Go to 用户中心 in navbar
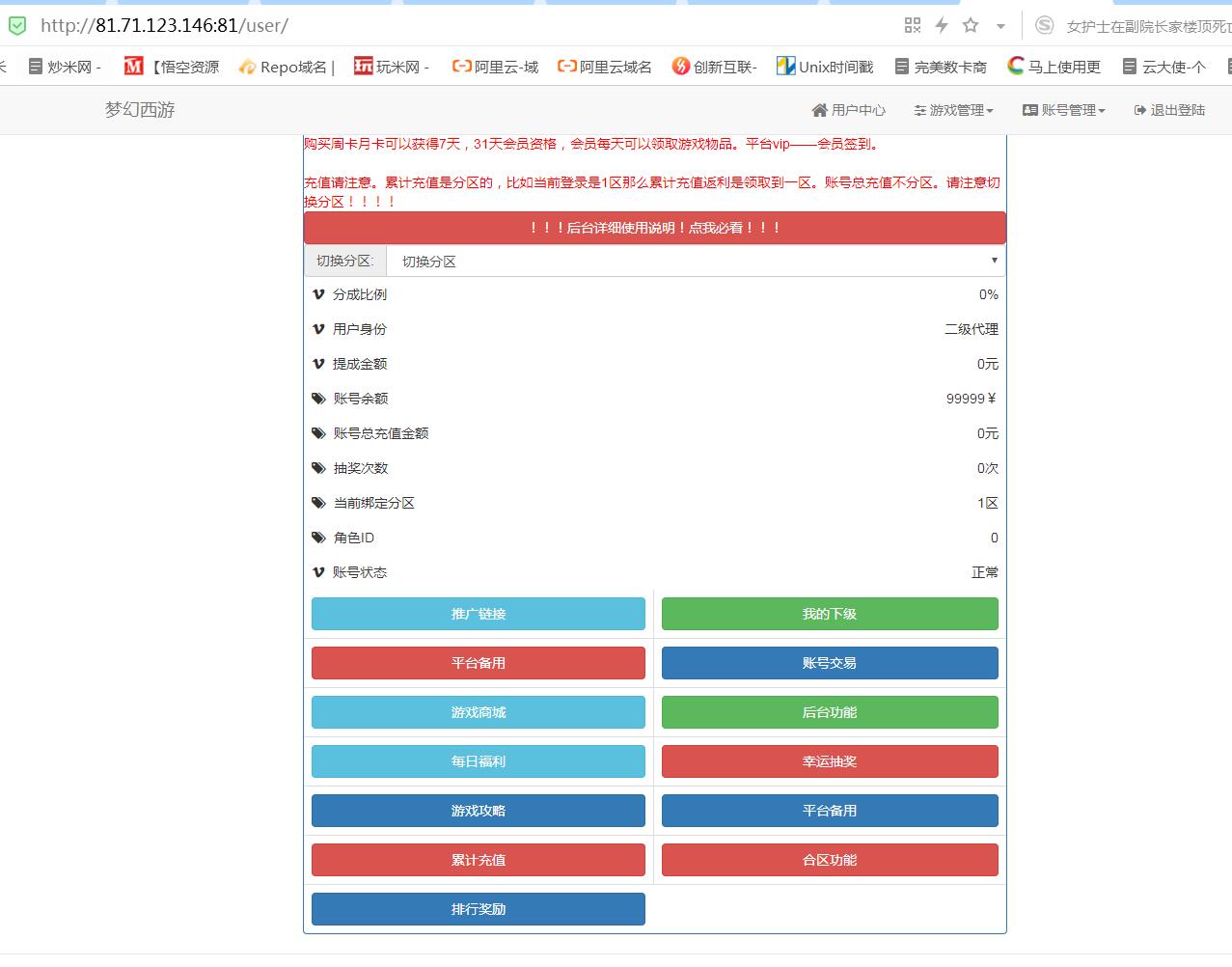This screenshot has height=967, width=1232. click(849, 110)
